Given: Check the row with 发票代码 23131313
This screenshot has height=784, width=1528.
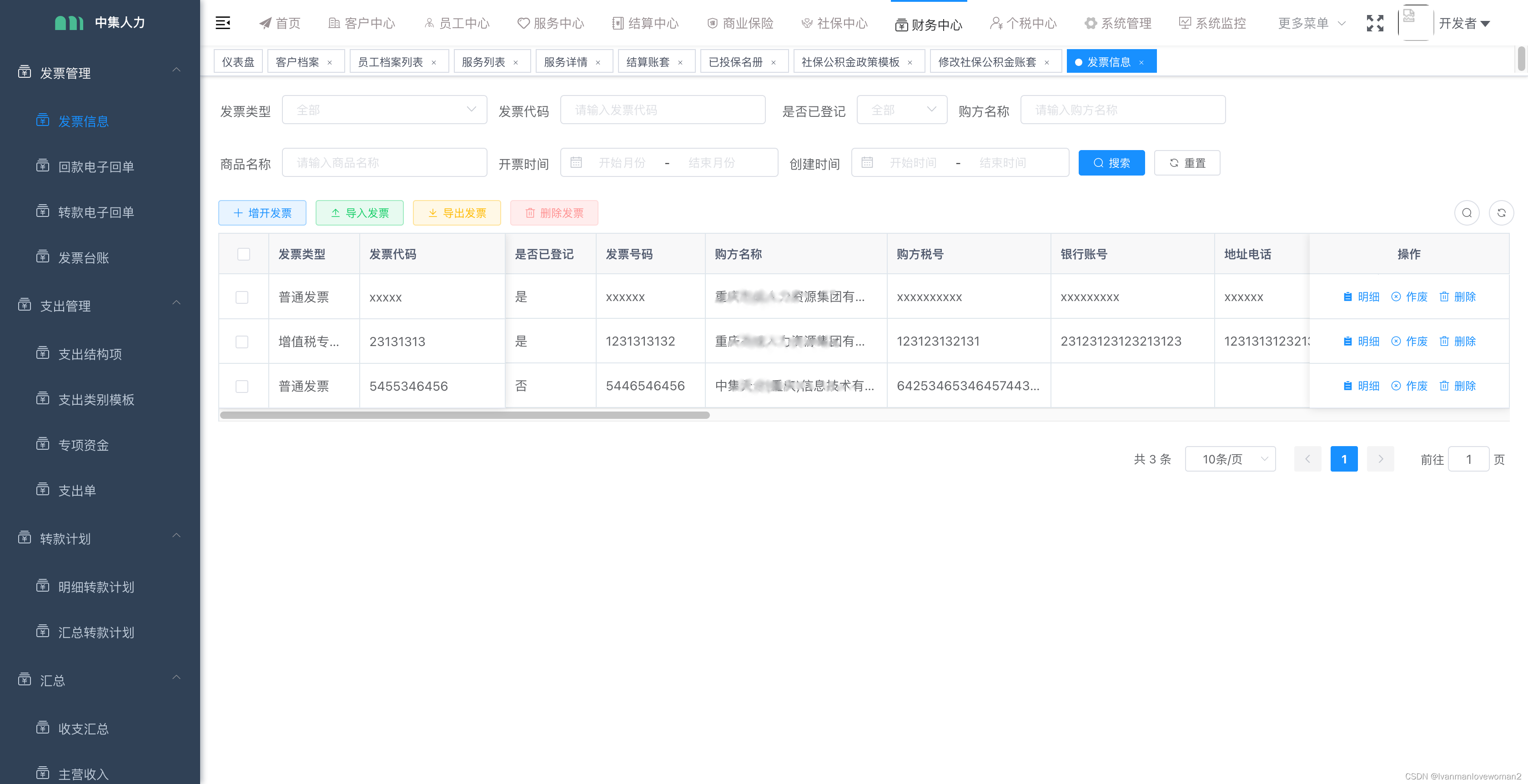Looking at the screenshot, I should click(242, 342).
